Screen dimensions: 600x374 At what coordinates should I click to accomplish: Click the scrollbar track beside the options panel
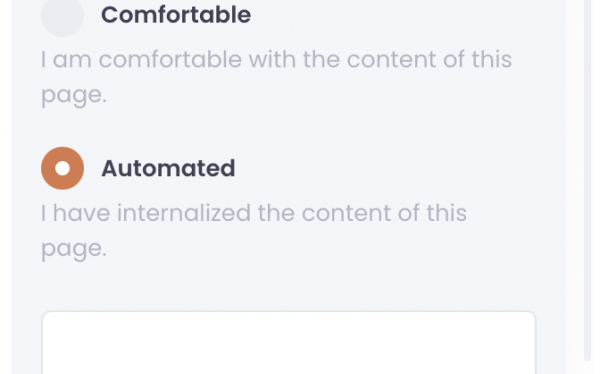point(587,180)
